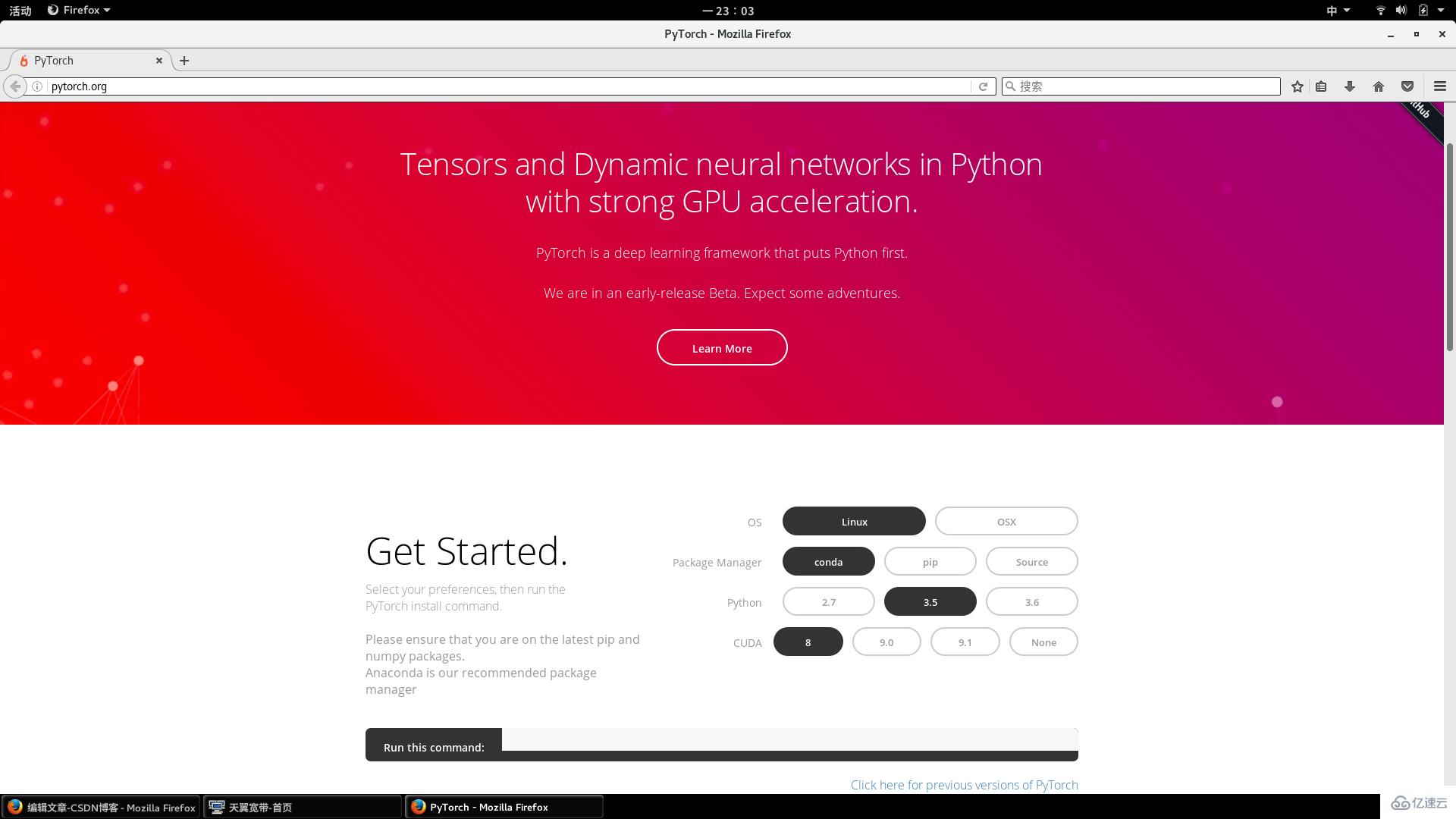Select Linux OS option

[853, 521]
